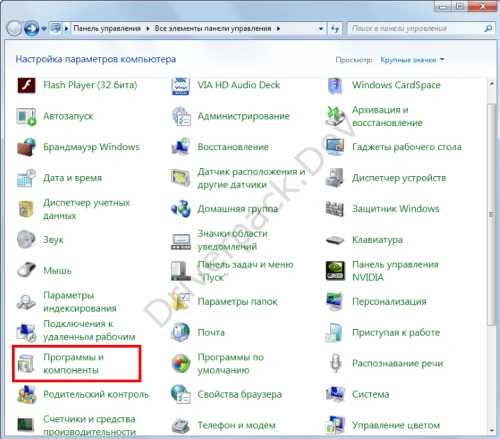Expand arrow after Панель управления breadcrumb
The image size is (500, 439).
[148, 29]
